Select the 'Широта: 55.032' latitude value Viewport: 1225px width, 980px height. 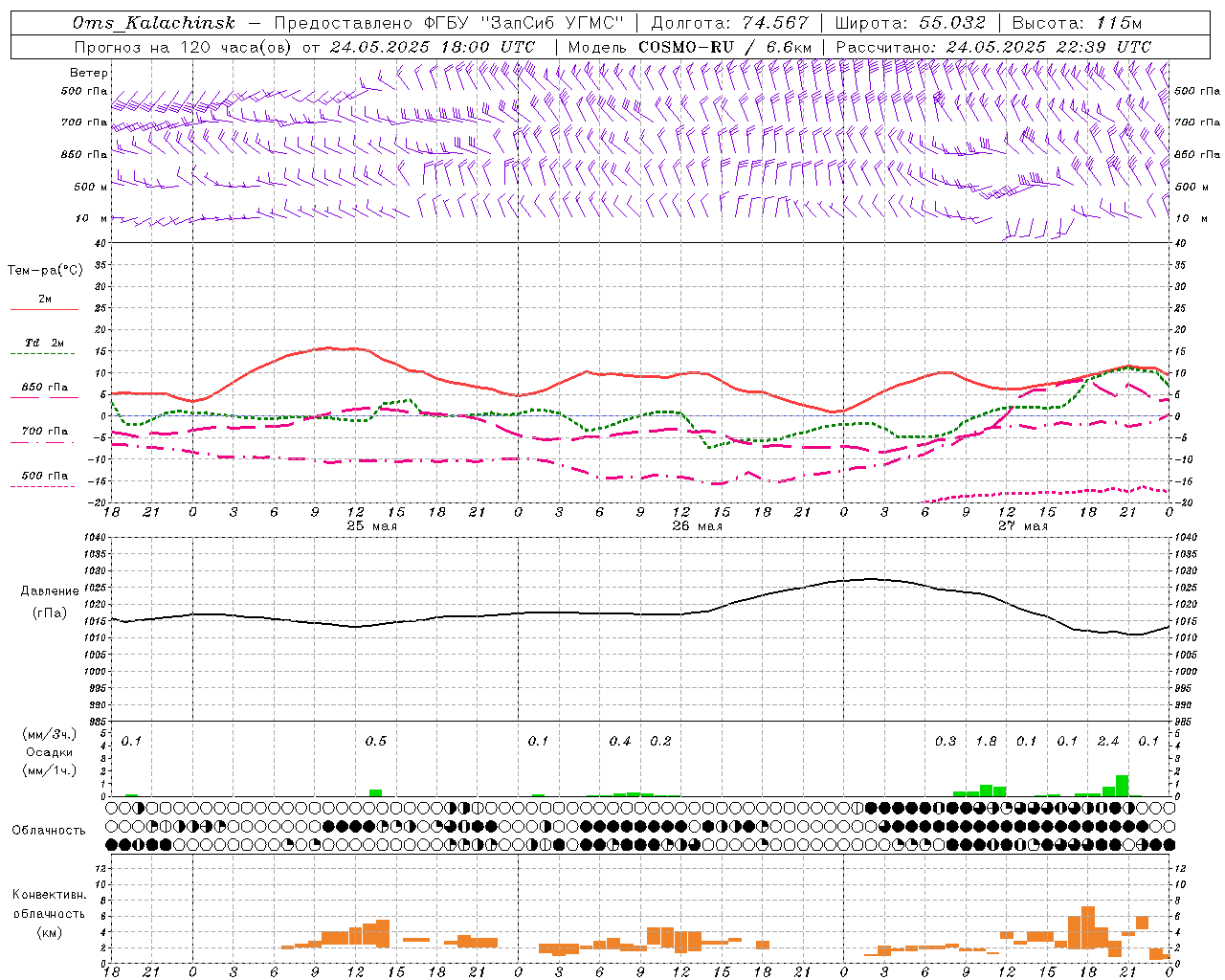pyautogui.click(x=910, y=23)
